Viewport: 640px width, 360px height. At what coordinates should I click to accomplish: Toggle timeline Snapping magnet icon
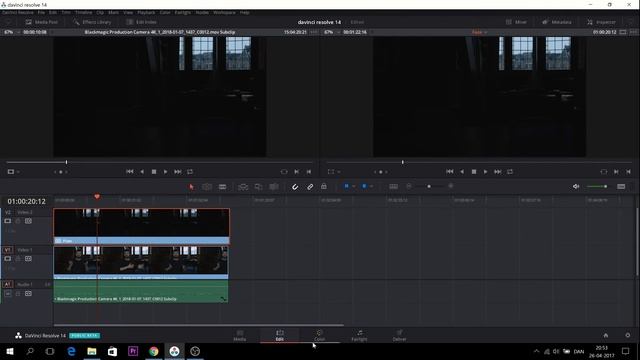coord(295,187)
